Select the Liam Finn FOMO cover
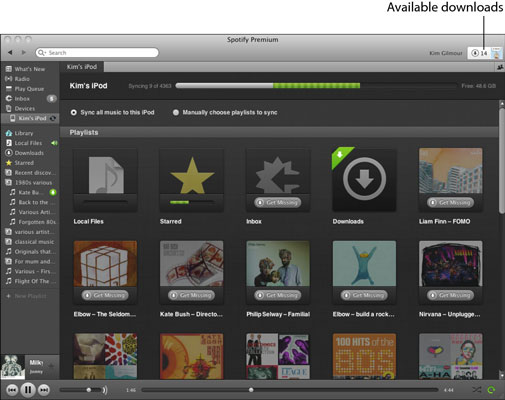 [451, 171]
